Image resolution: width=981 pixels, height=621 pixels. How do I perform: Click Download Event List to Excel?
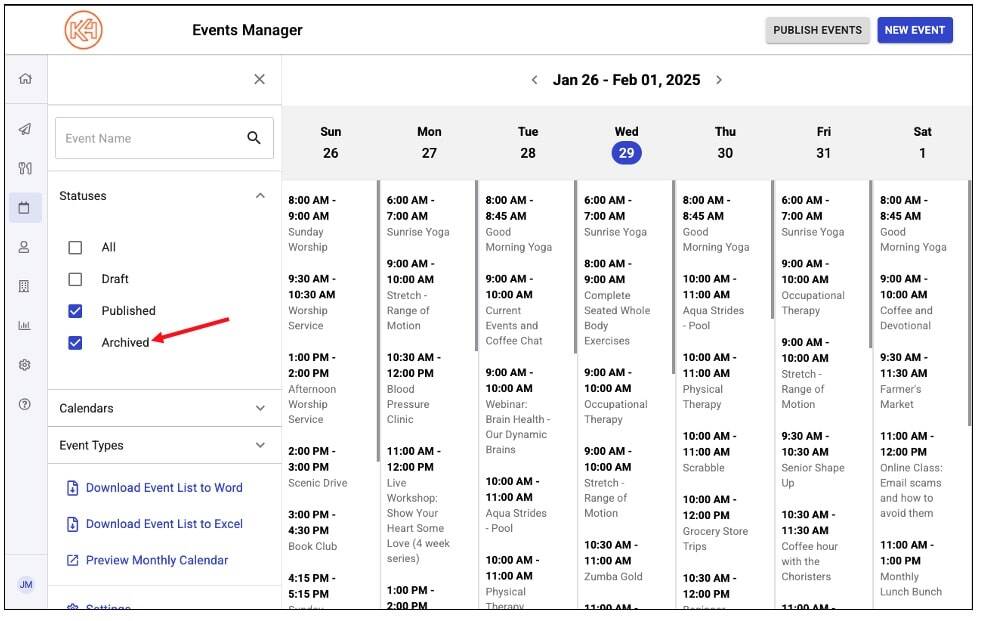[x=164, y=524]
